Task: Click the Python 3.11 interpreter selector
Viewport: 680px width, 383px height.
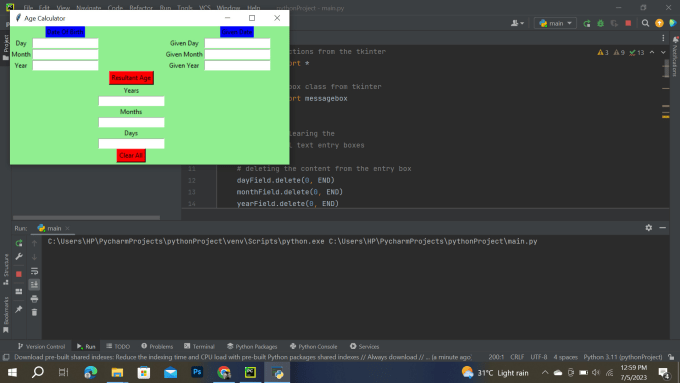Action: click(x=622, y=357)
